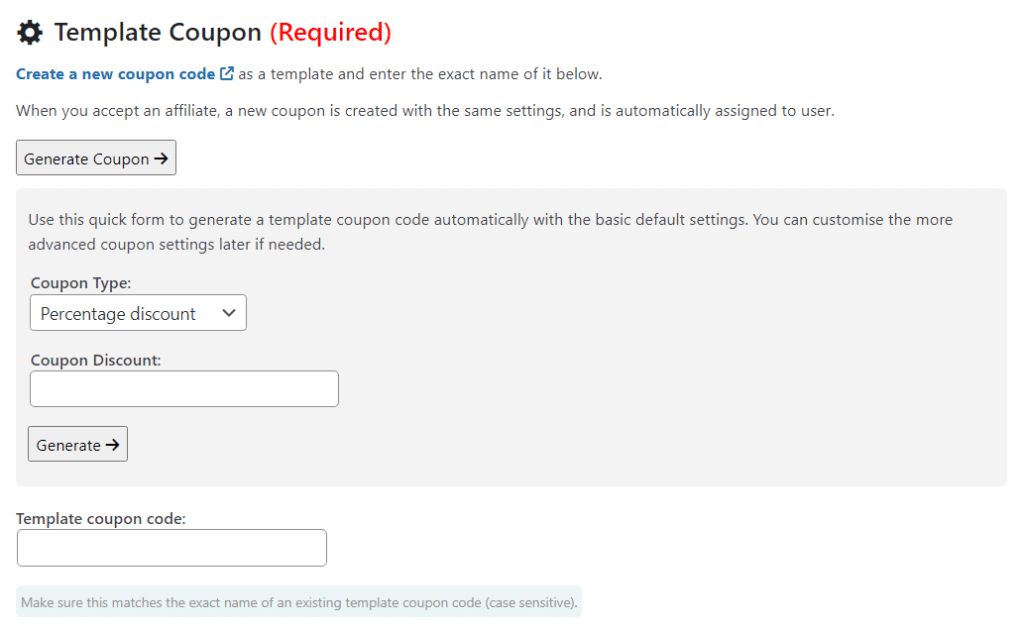Click the 'Coupon Discount:' label
Image resolution: width=1024 pixels, height=631 pixels.
[x=96, y=360]
